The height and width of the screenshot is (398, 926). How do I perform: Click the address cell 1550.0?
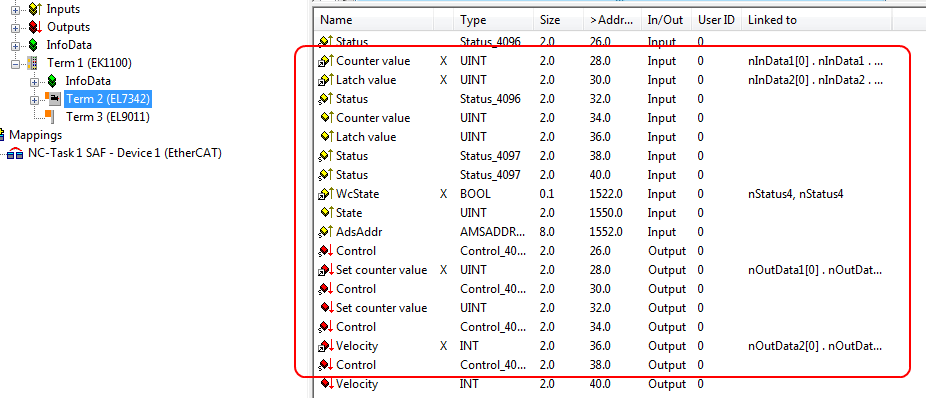607,213
